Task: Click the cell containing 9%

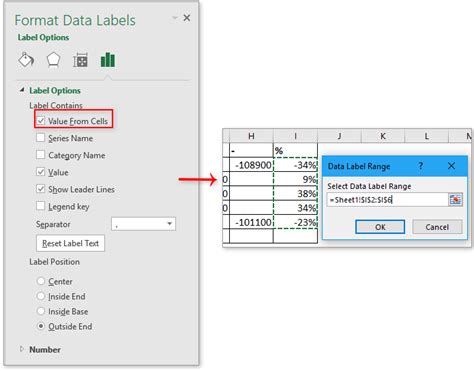Action: click(x=295, y=179)
